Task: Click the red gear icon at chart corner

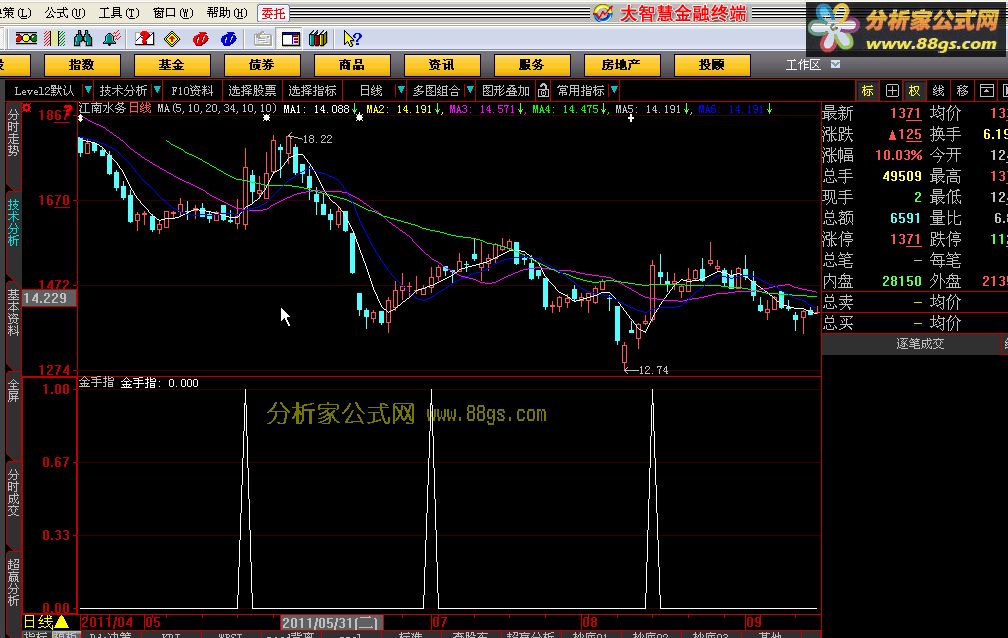Action: [x=27, y=107]
